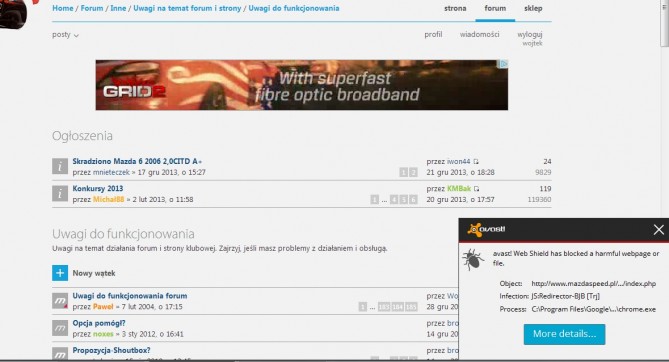Open the Forum breadcrumb link

[92, 8]
